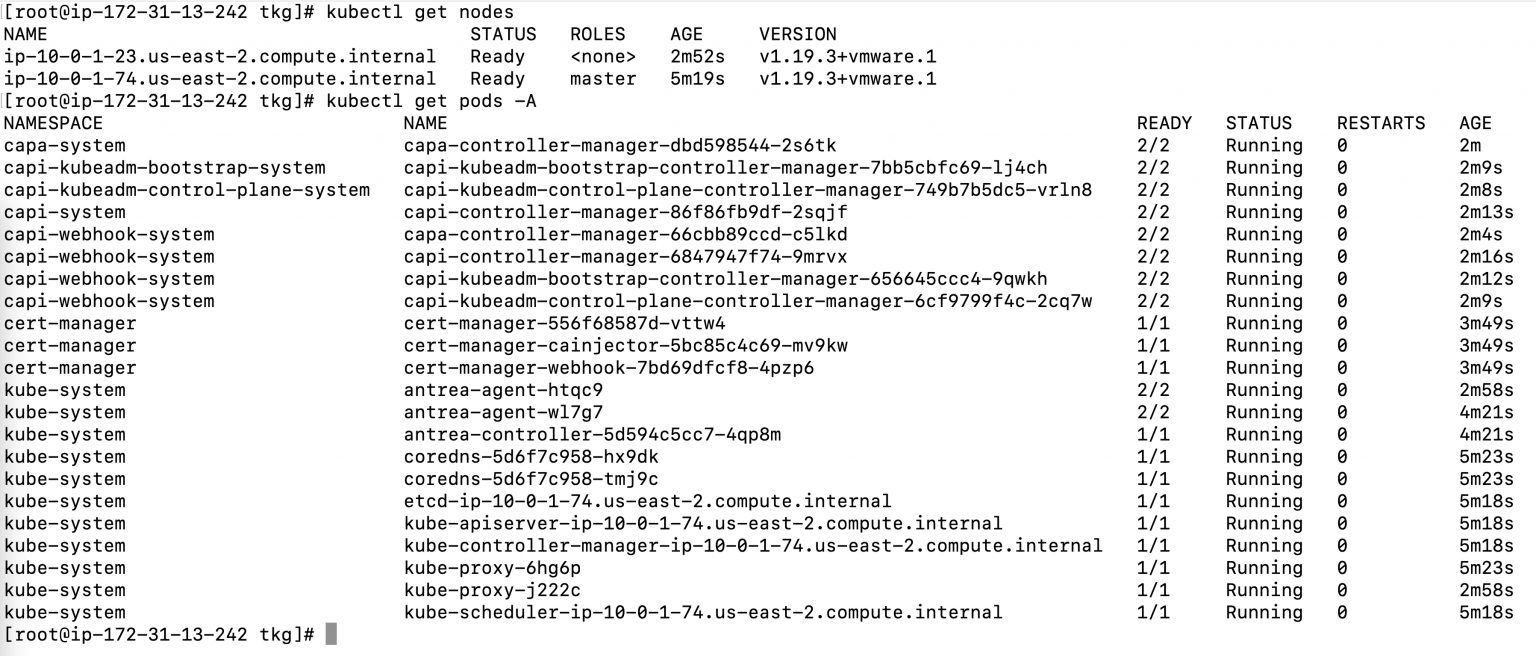1536x656 pixels.
Task: Click the etcd-ip-10-0-1-74 pod name
Action: 648,501
